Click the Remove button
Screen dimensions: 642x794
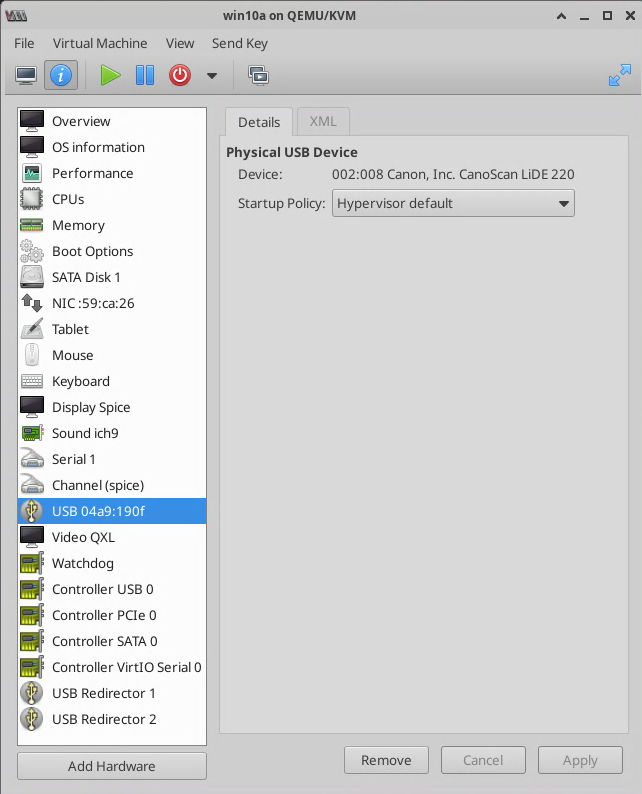386,760
